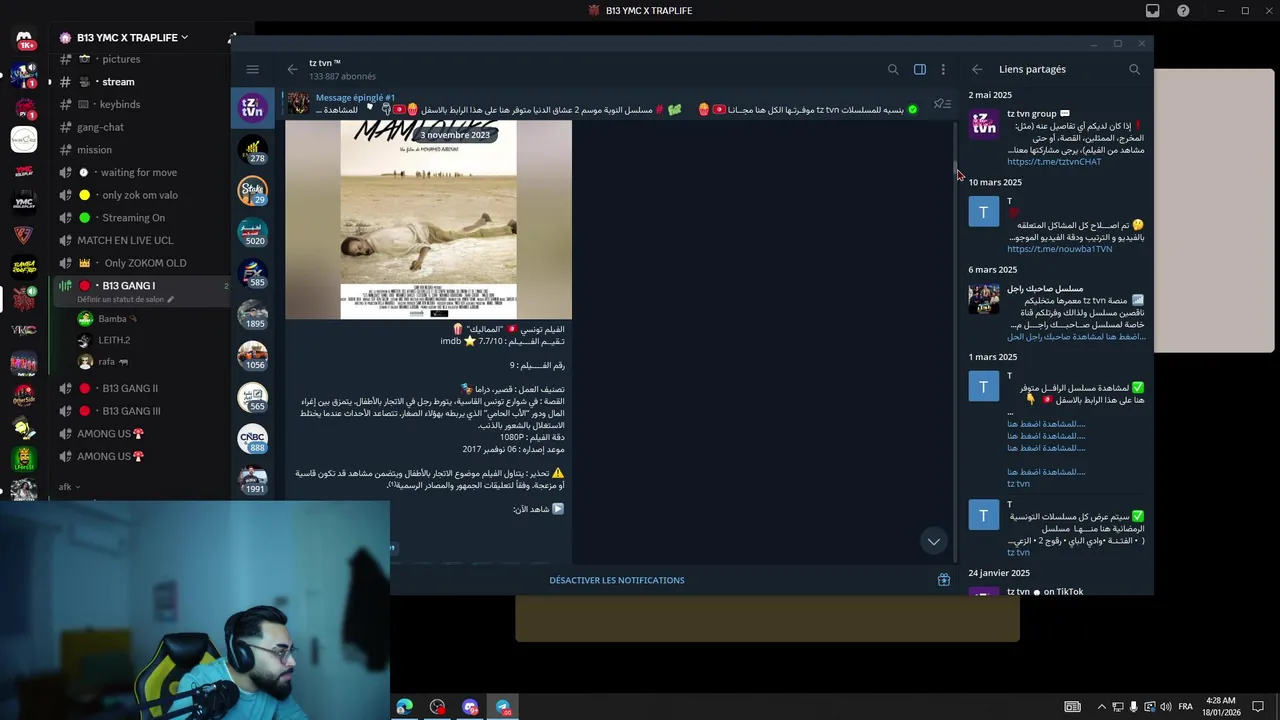The image size is (1280, 720).
Task: Open the CNBC chat with 888 unread
Action: tap(252, 439)
